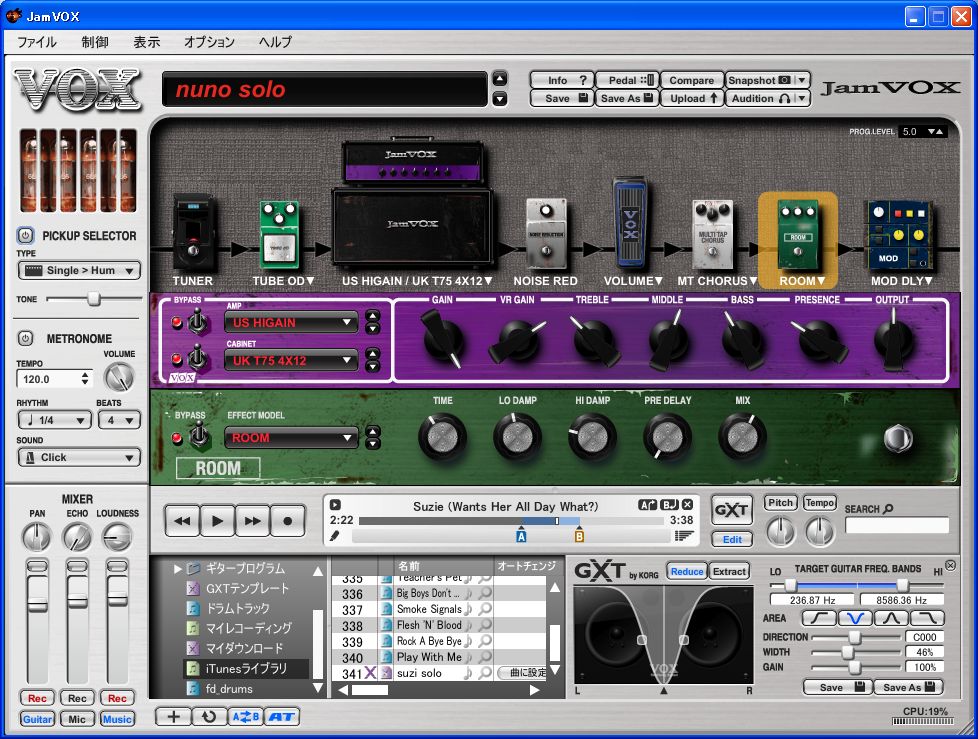Open the オプション menu
The image size is (978, 739).
pos(209,42)
